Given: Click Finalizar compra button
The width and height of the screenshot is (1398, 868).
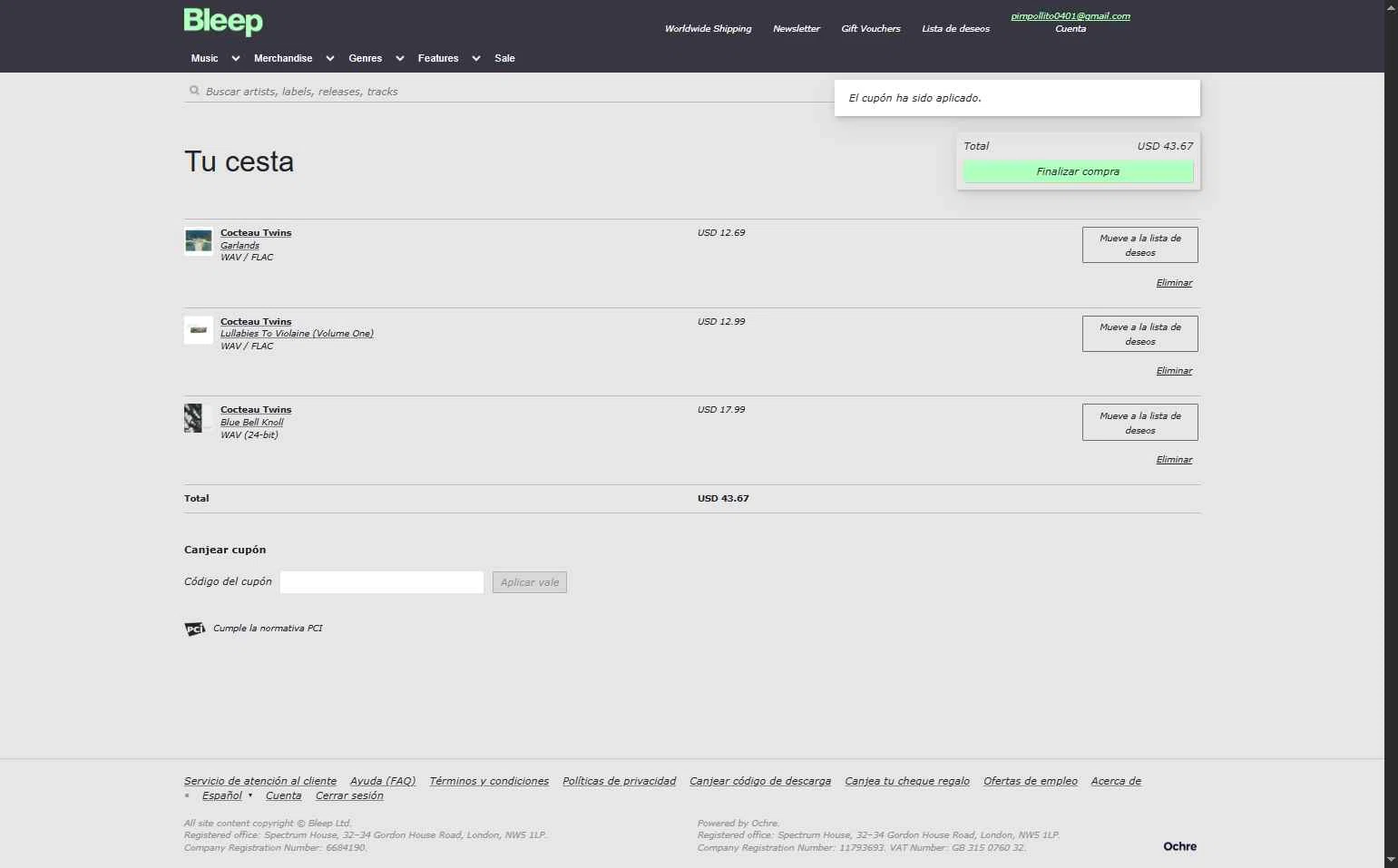Looking at the screenshot, I should pos(1078,171).
